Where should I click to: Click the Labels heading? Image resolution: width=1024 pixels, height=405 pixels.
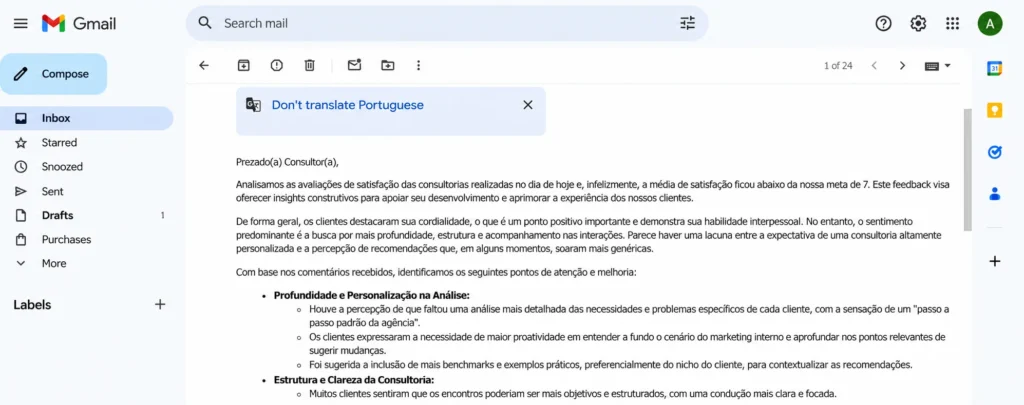click(x=32, y=305)
